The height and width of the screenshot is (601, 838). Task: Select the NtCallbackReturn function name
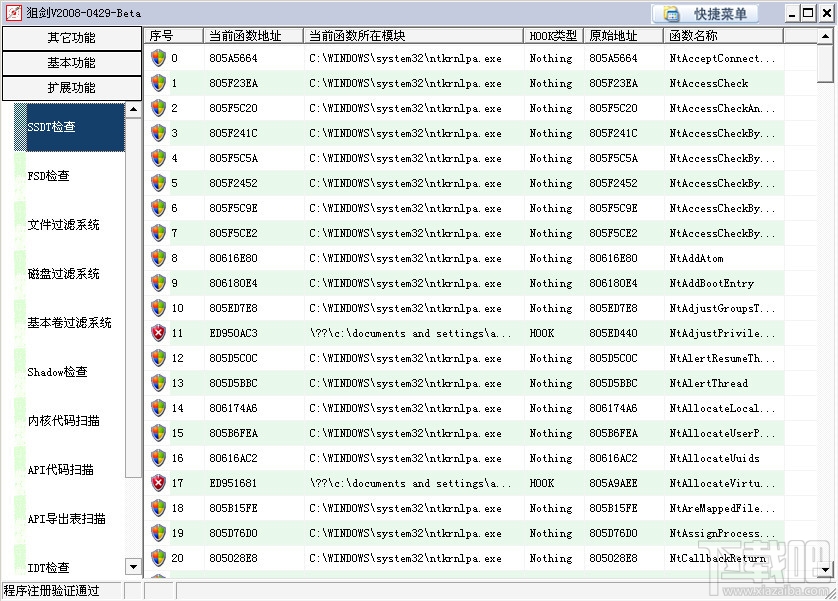point(717,558)
